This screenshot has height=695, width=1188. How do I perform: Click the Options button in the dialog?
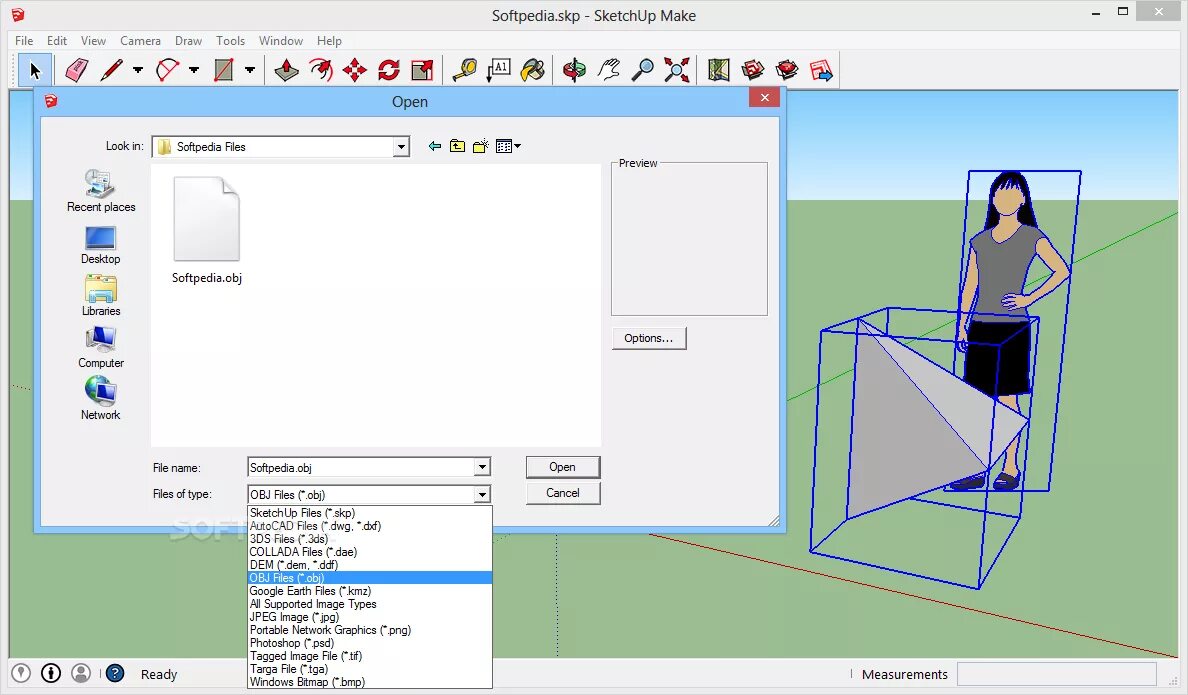pos(648,338)
